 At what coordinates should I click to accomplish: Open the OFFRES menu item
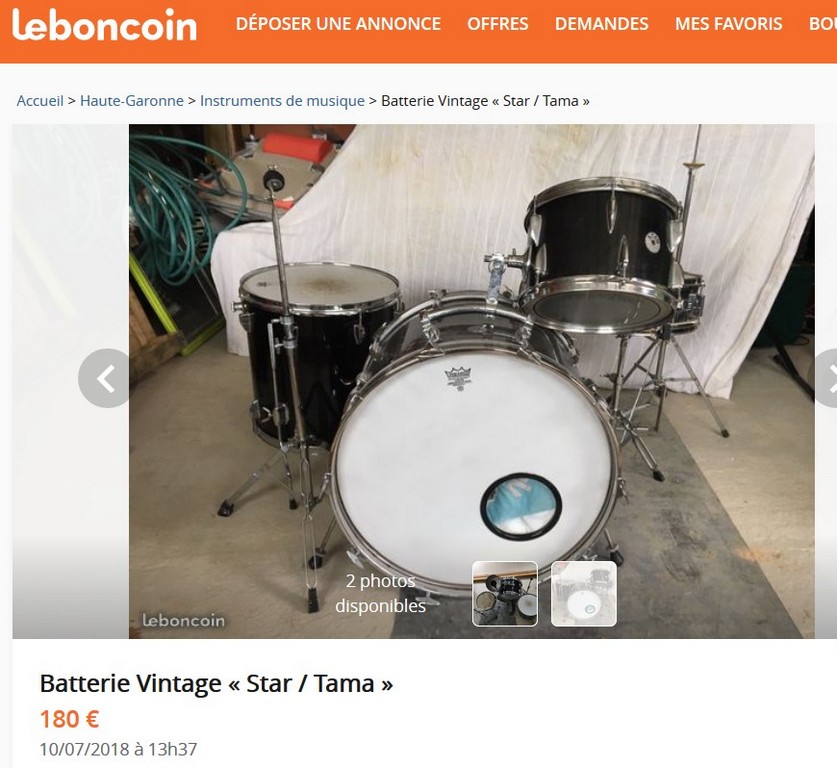tap(498, 24)
